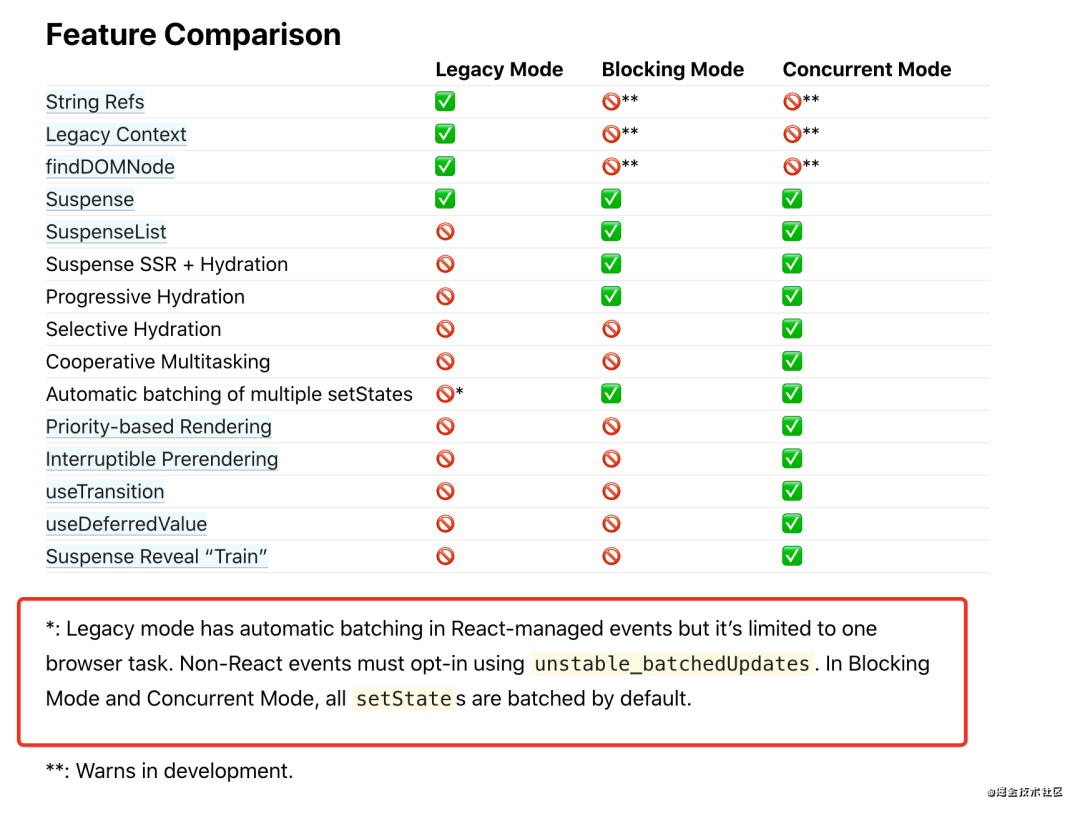The width and height of the screenshot is (1080, 813).
Task: Click Suspense Blocking Mode checkmark
Action: tap(611, 198)
